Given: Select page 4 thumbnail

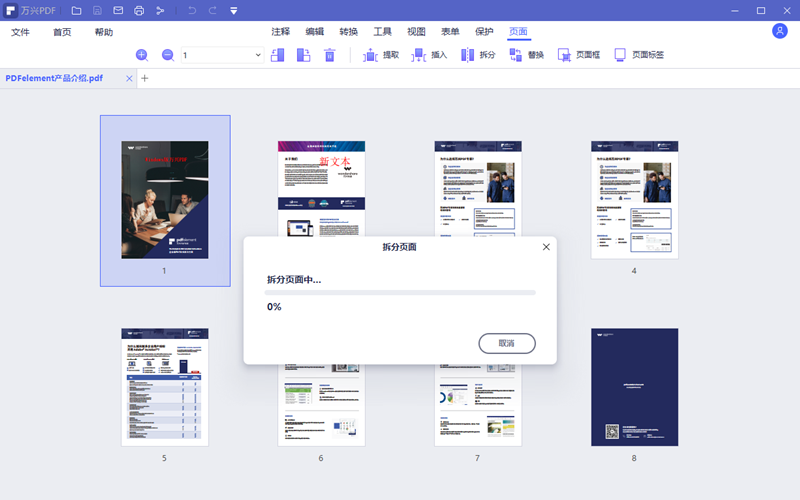Looking at the screenshot, I should [634, 200].
